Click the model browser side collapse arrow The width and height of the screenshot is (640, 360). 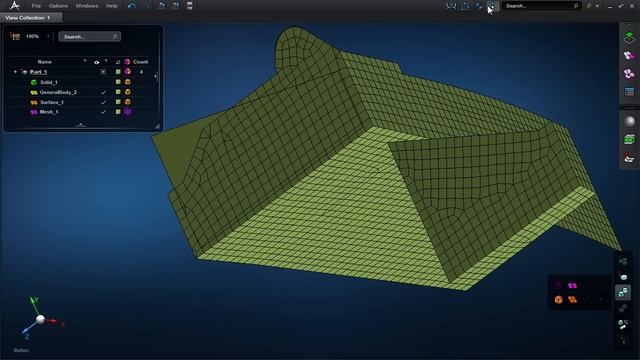(x=156, y=76)
